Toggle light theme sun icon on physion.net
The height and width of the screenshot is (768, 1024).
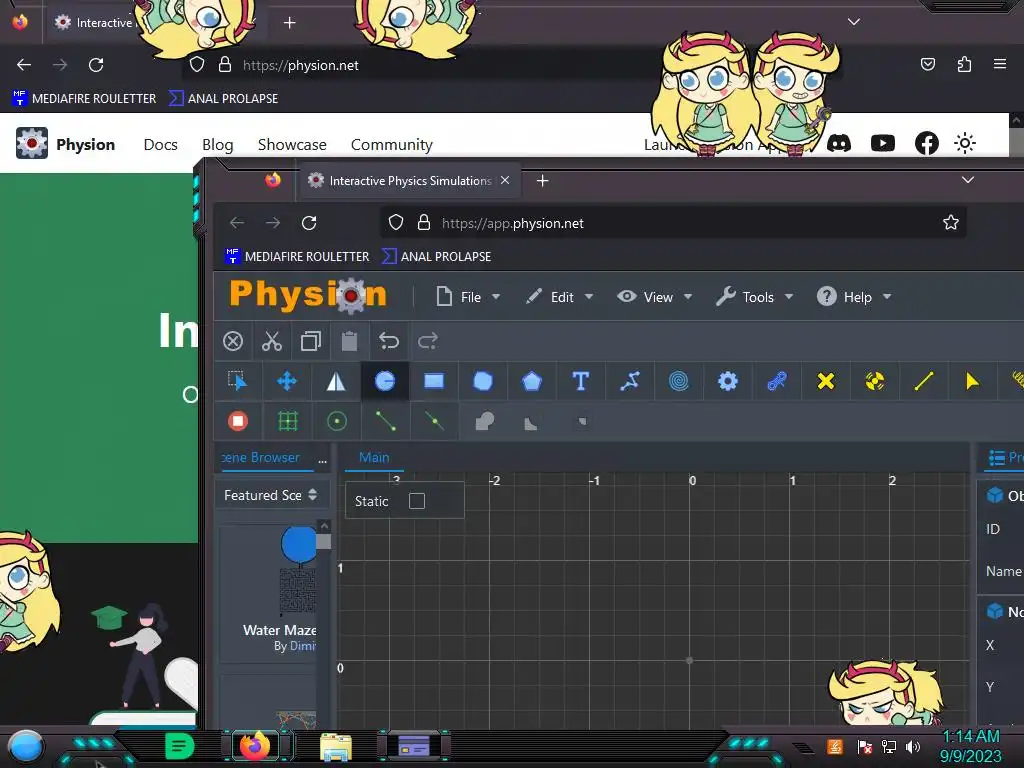coord(965,143)
